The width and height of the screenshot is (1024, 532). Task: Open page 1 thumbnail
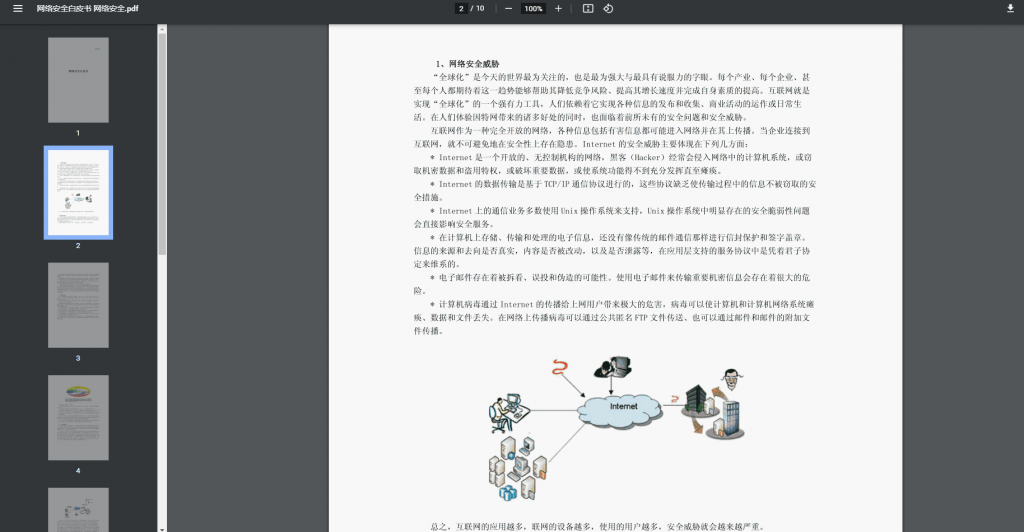pos(78,80)
